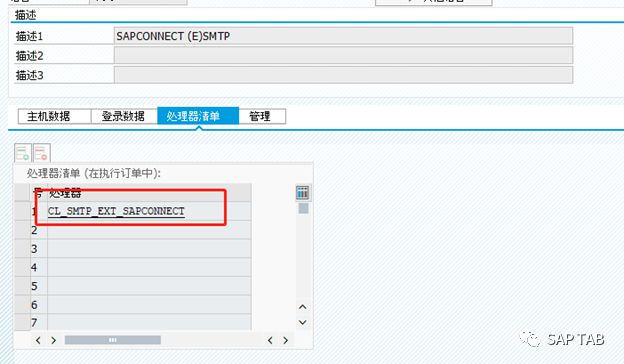Click the vertical scrollbar thumb of handler table
The image size is (624, 364).
tap(303, 208)
